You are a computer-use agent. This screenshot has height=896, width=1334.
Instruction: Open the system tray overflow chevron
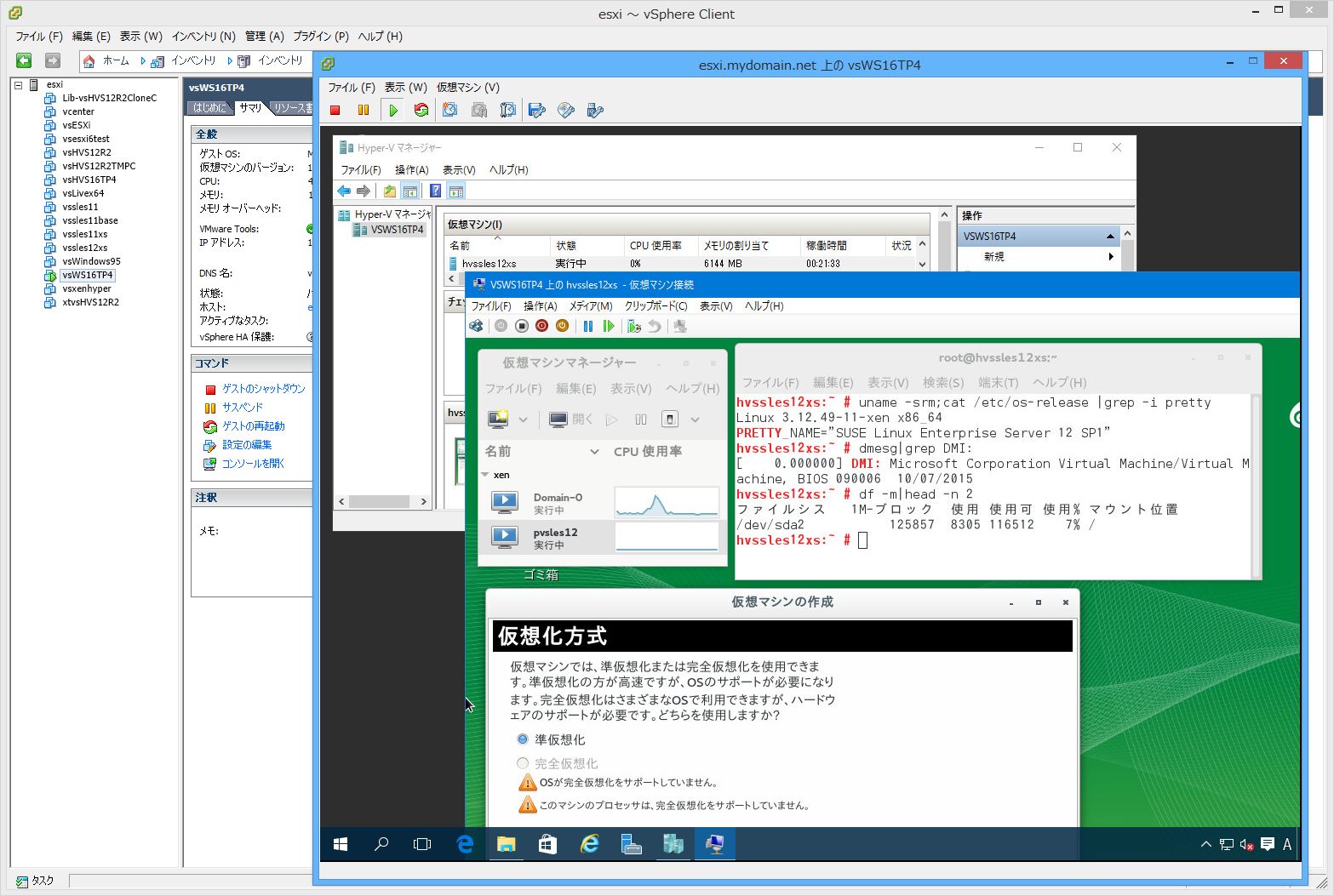point(1205,844)
